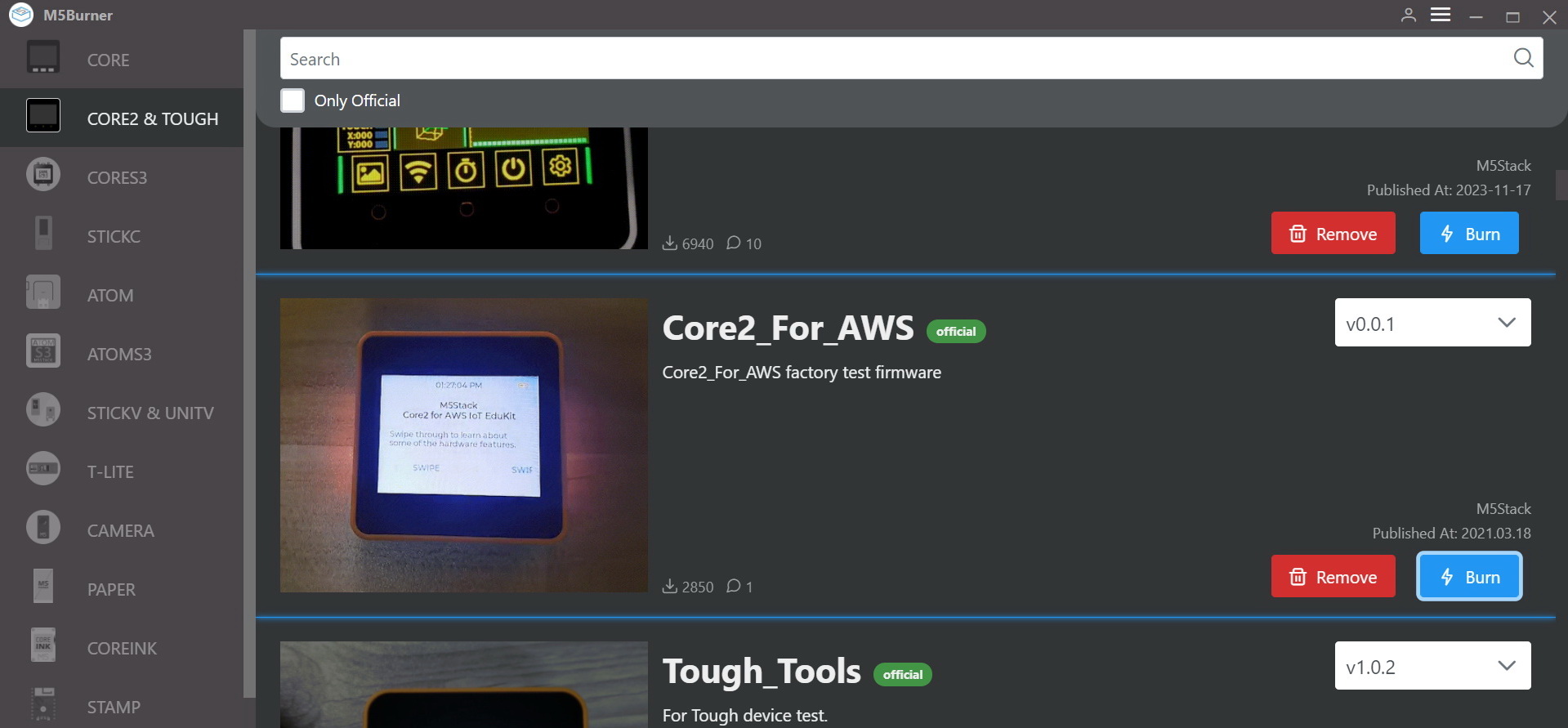Click official badge next to Core2_For_AWS

(x=956, y=332)
